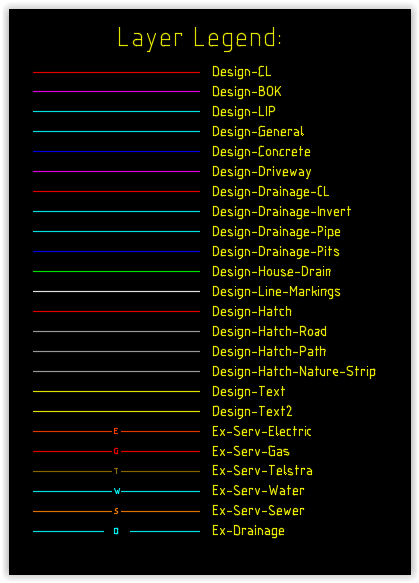
Task: Click the yellow Design-Text2 line sample
Action: pyautogui.click(x=116, y=412)
